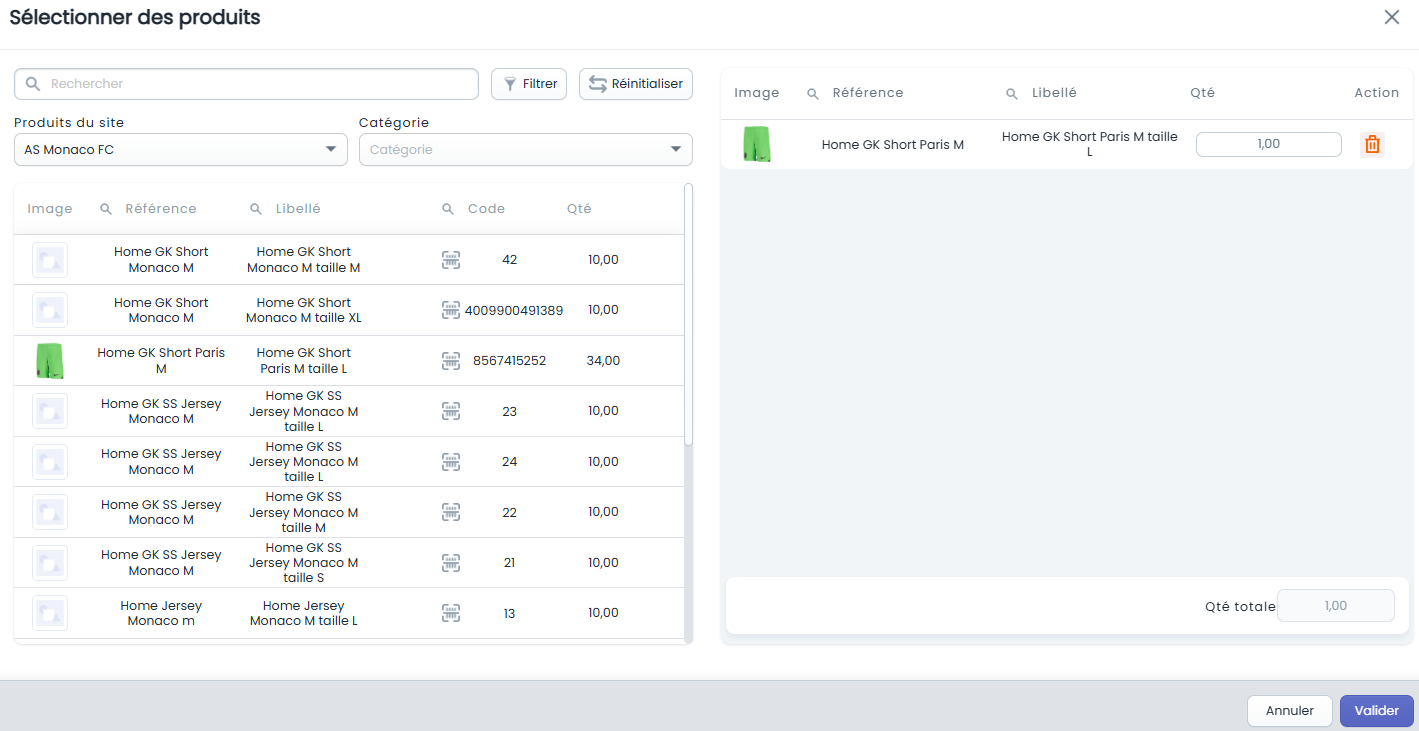
Task: Click the Valider button
Action: click(1377, 711)
